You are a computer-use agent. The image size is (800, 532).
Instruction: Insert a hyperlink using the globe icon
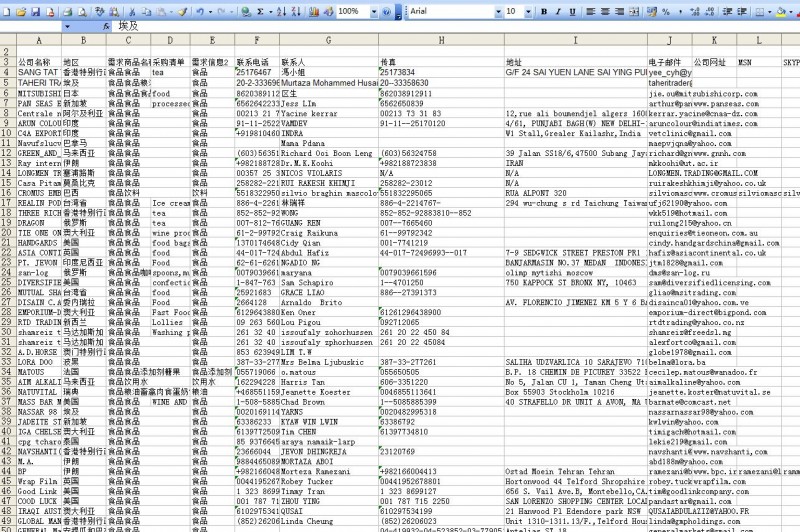245,12
